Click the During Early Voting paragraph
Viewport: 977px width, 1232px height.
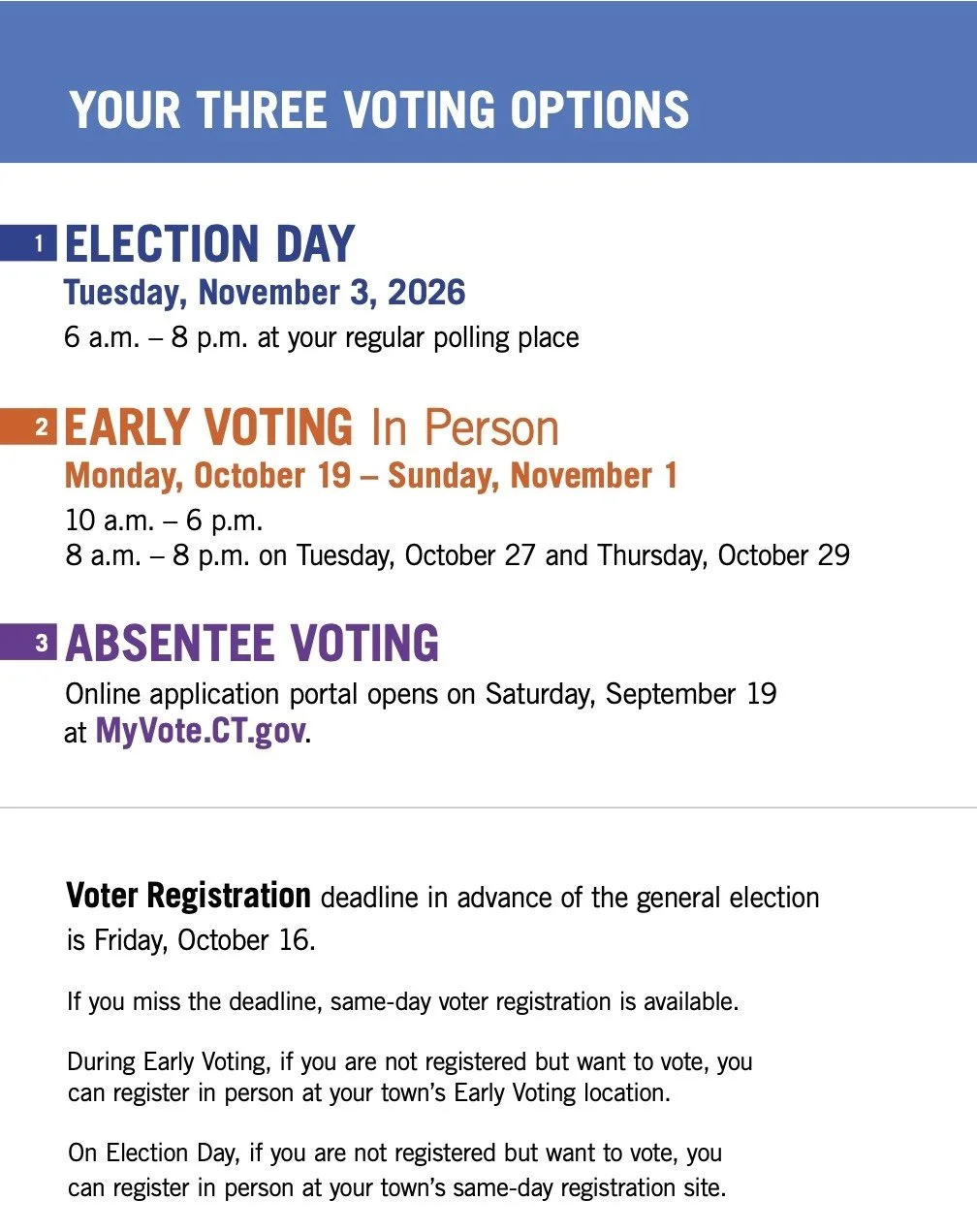pyautogui.click(x=410, y=1077)
